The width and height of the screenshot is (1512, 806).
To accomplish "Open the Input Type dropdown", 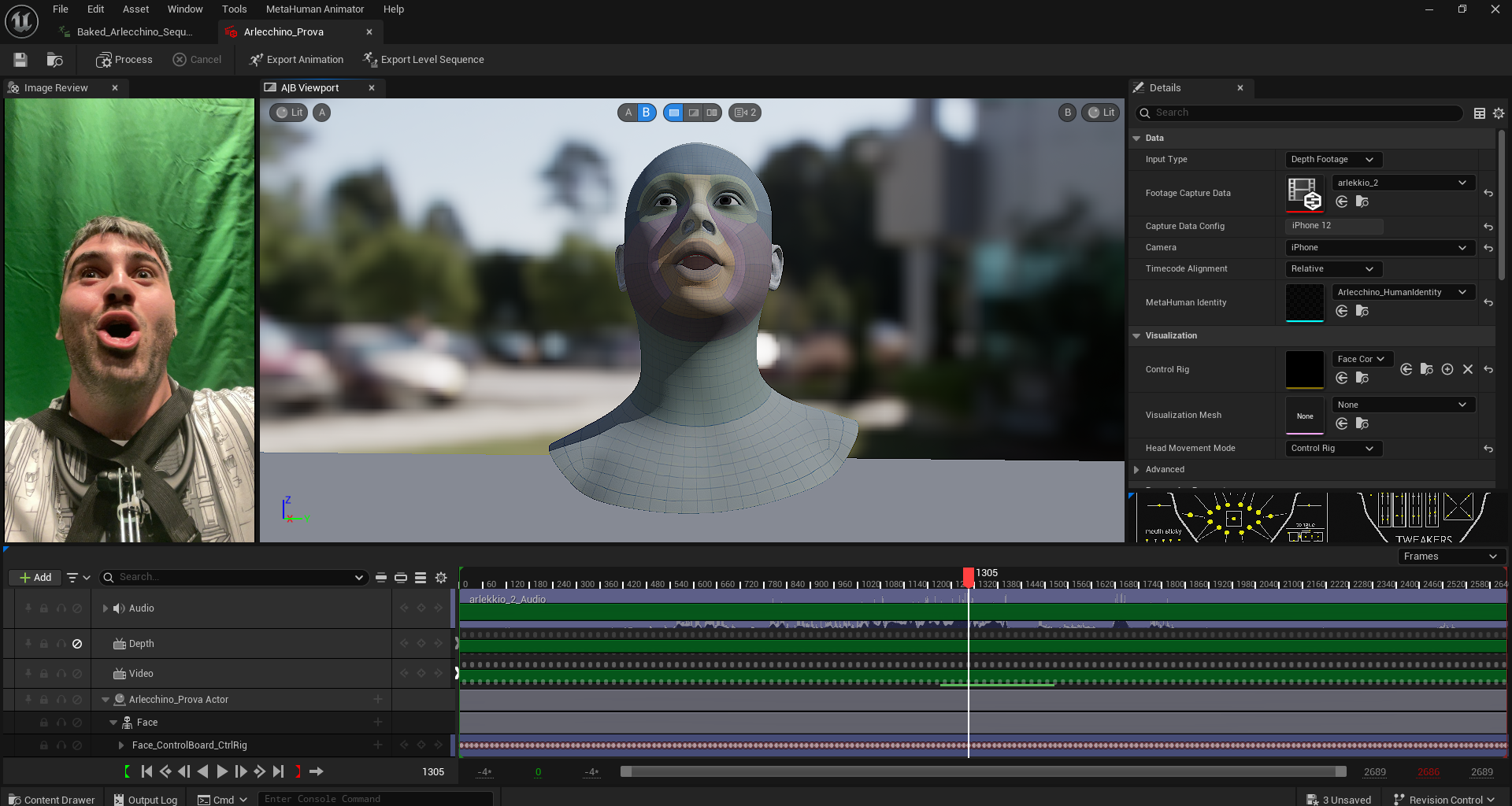I will click(x=1332, y=160).
